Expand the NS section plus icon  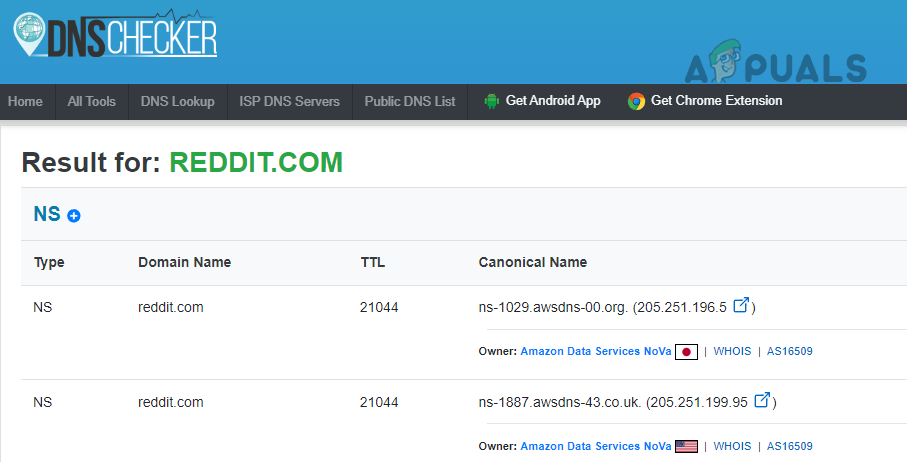[x=73, y=216]
